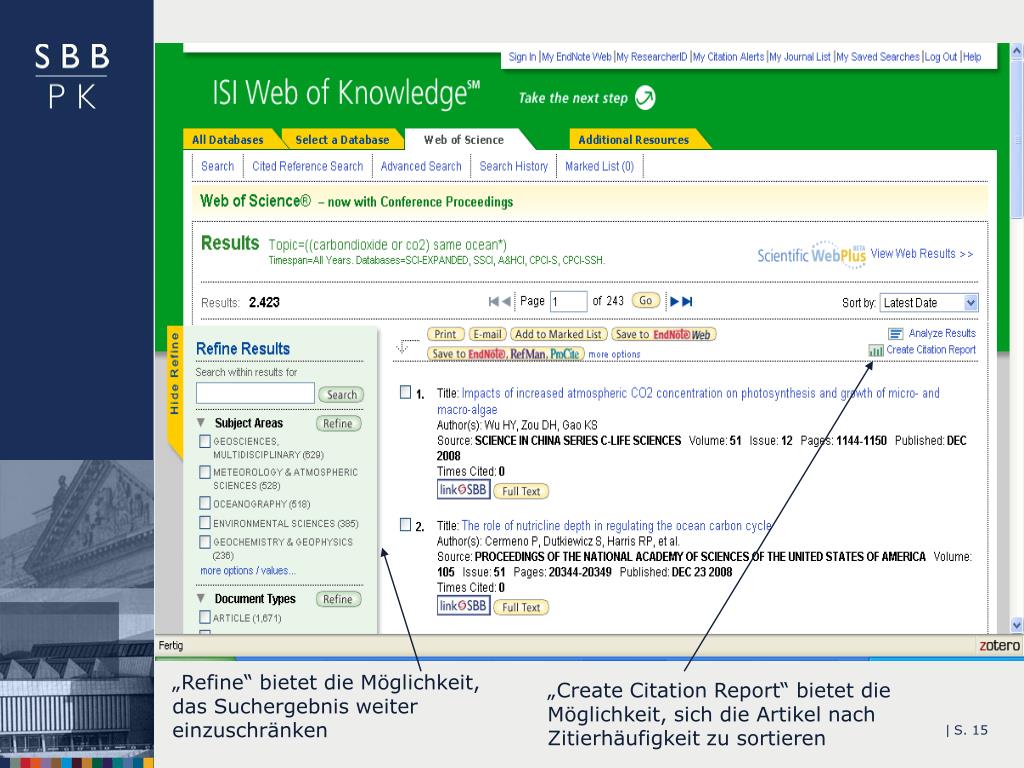The width and height of the screenshot is (1024, 768).
Task: Click the Scientific WebPlus logo
Action: coord(811,254)
